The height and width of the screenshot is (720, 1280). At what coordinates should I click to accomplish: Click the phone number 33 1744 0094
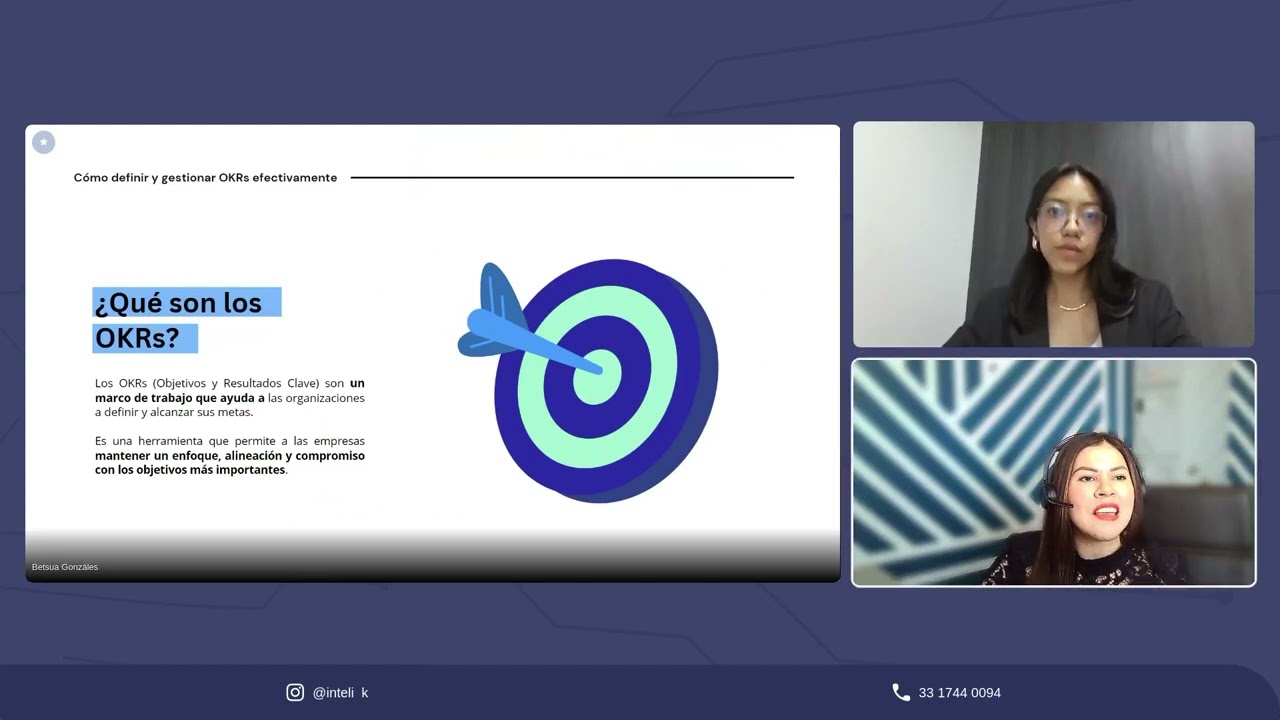pos(959,692)
